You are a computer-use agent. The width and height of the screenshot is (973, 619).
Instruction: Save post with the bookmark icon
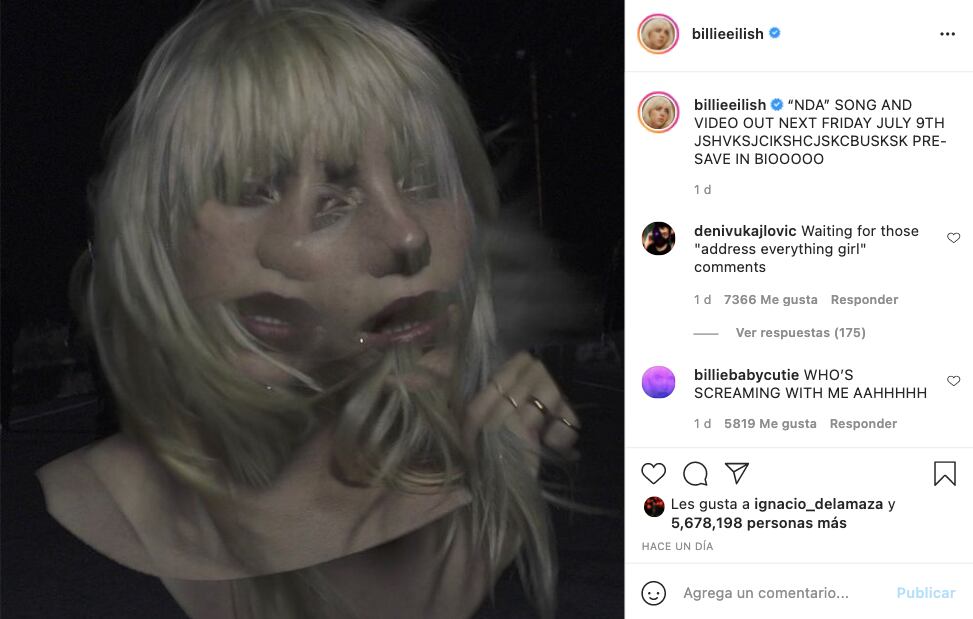944,473
